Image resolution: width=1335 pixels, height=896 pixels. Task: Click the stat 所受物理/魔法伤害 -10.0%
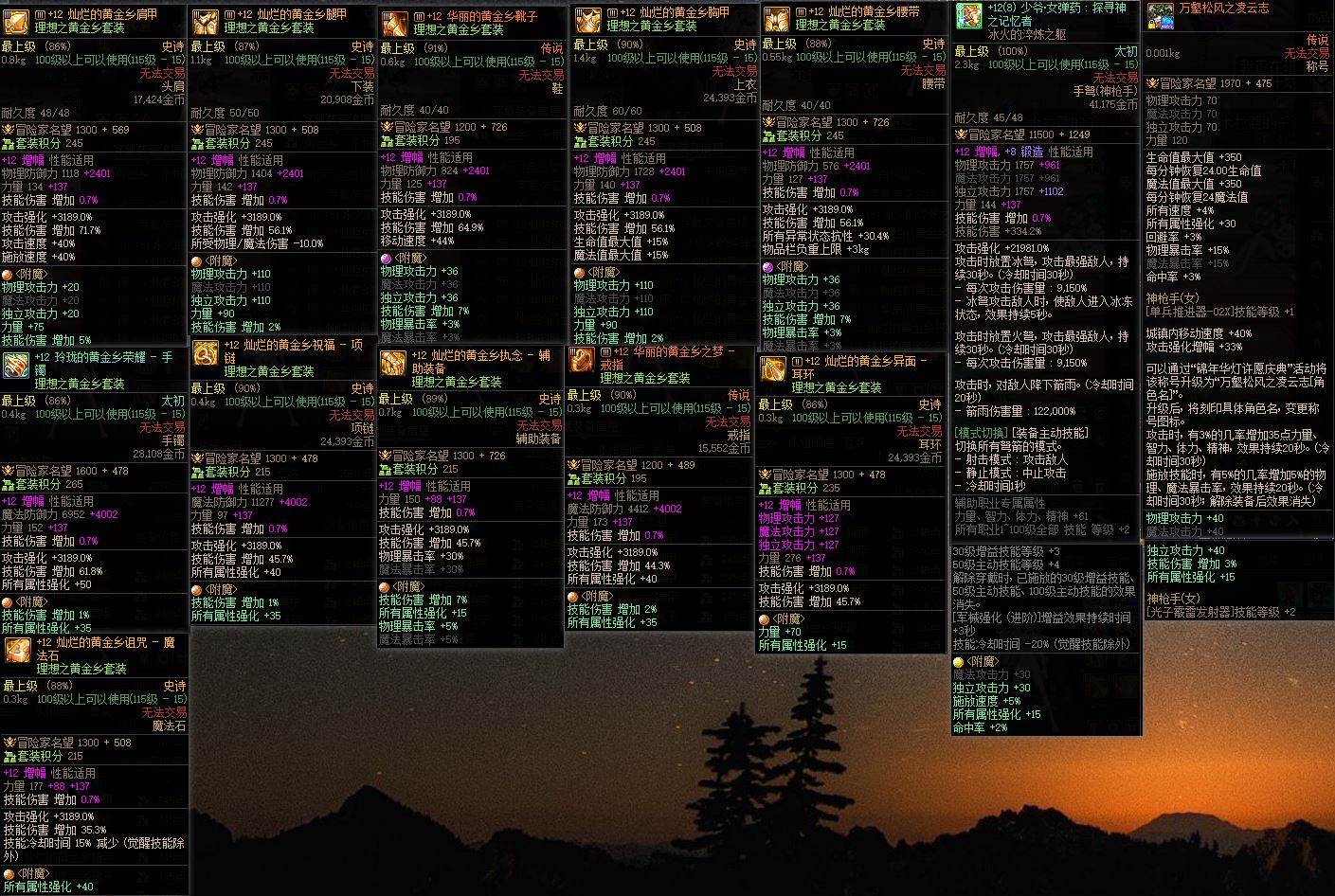[x=258, y=243]
